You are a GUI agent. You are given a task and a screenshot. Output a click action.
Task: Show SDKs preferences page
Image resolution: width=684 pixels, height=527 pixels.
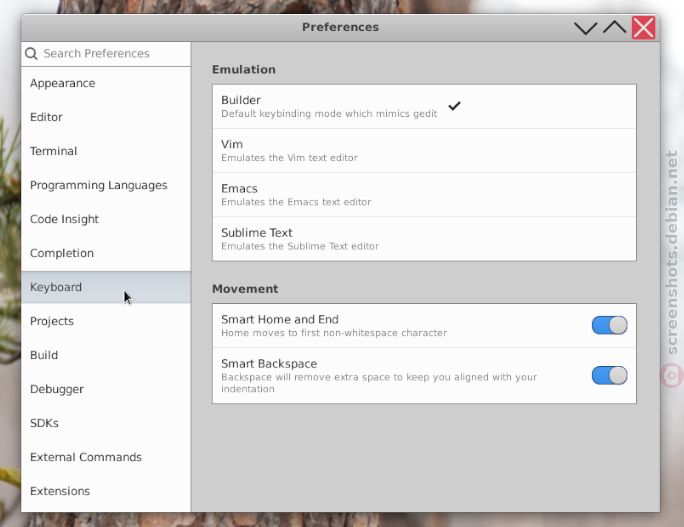[x=106, y=424]
